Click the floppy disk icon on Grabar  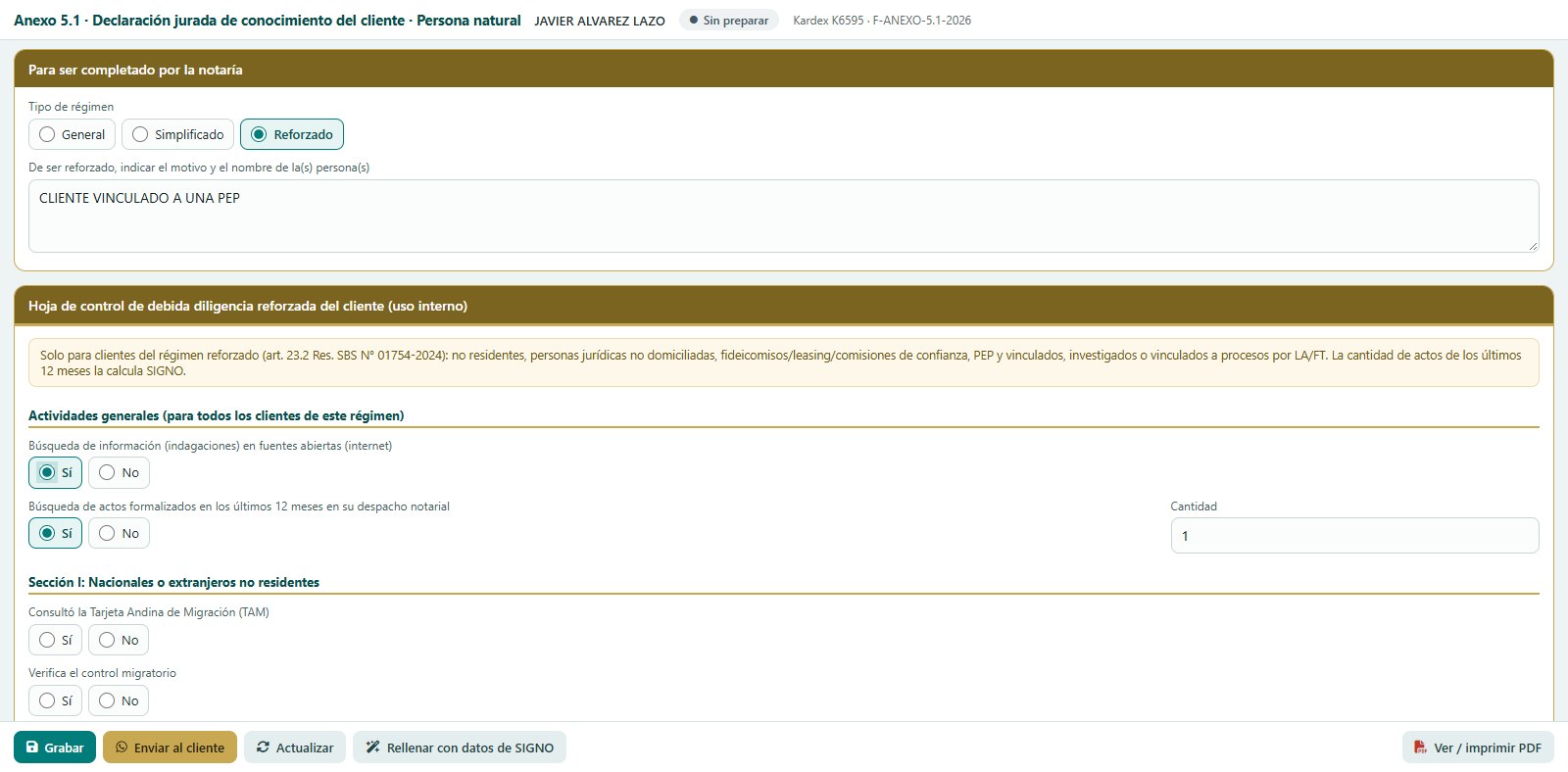32,748
